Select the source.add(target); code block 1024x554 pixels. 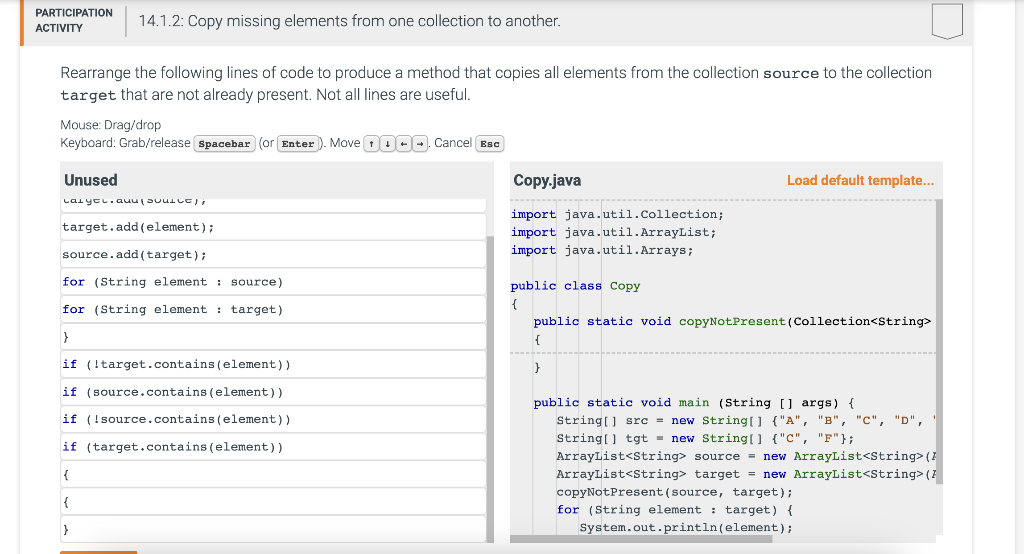[x=134, y=255]
